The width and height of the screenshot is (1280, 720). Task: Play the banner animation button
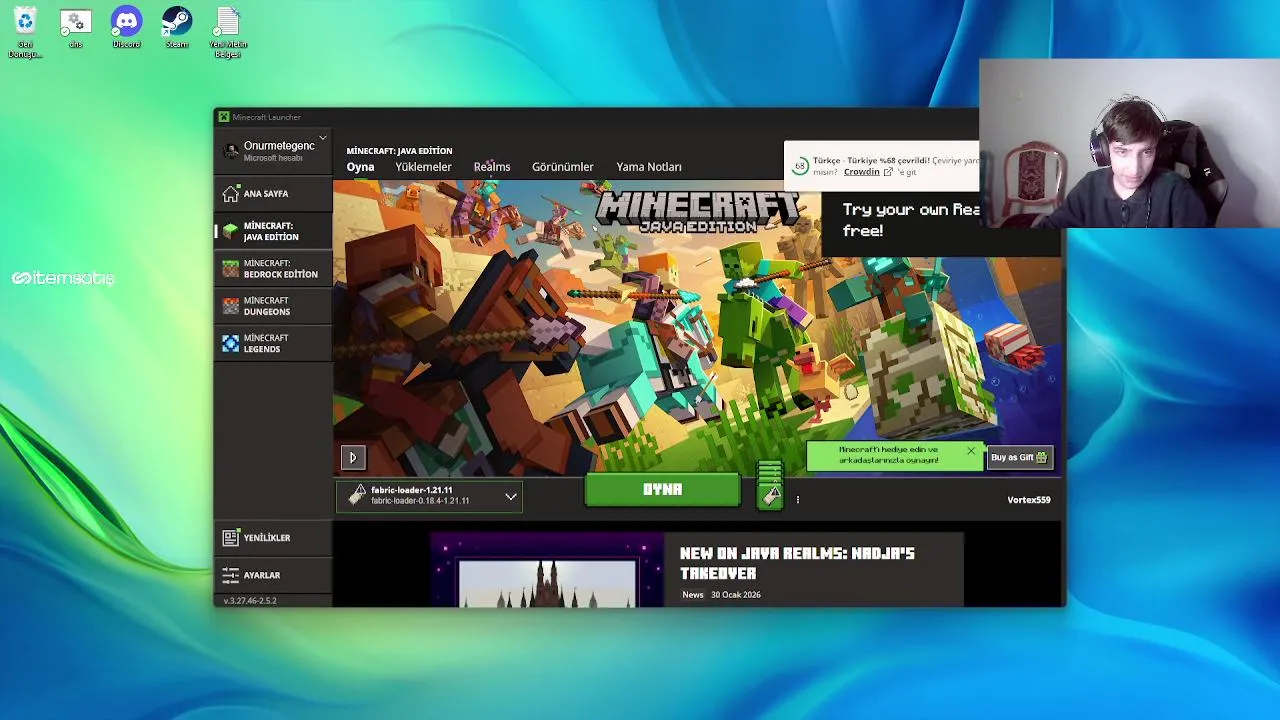352,458
